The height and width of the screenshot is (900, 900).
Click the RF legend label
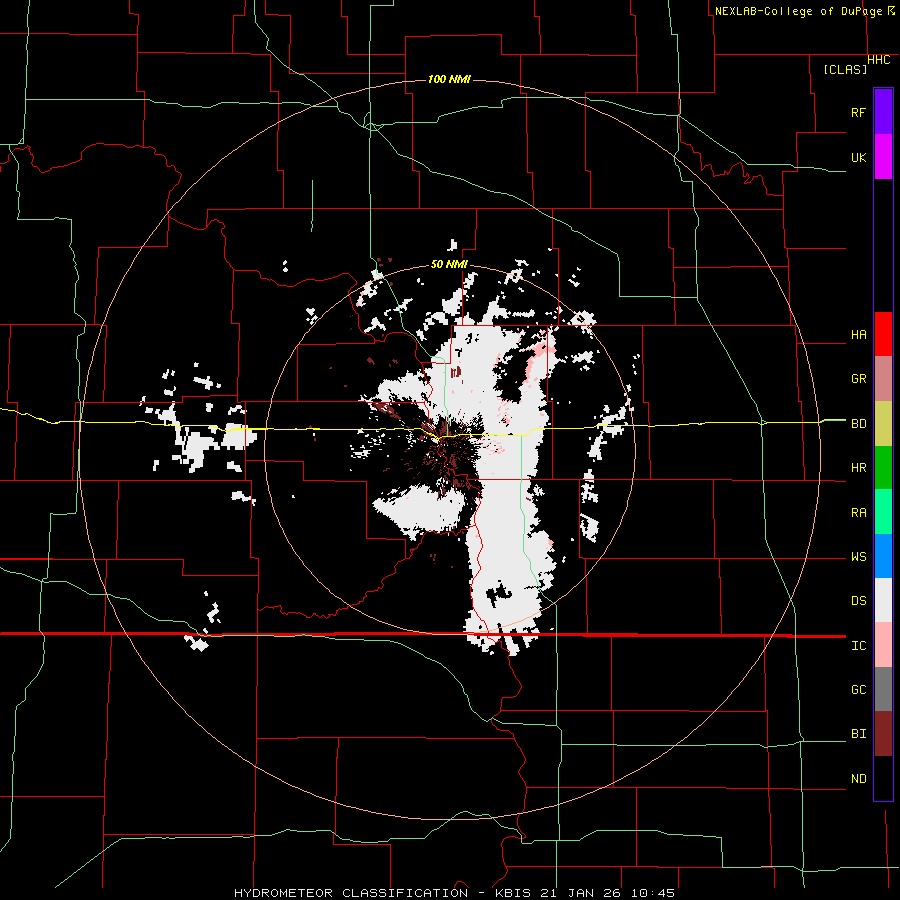pos(858,112)
